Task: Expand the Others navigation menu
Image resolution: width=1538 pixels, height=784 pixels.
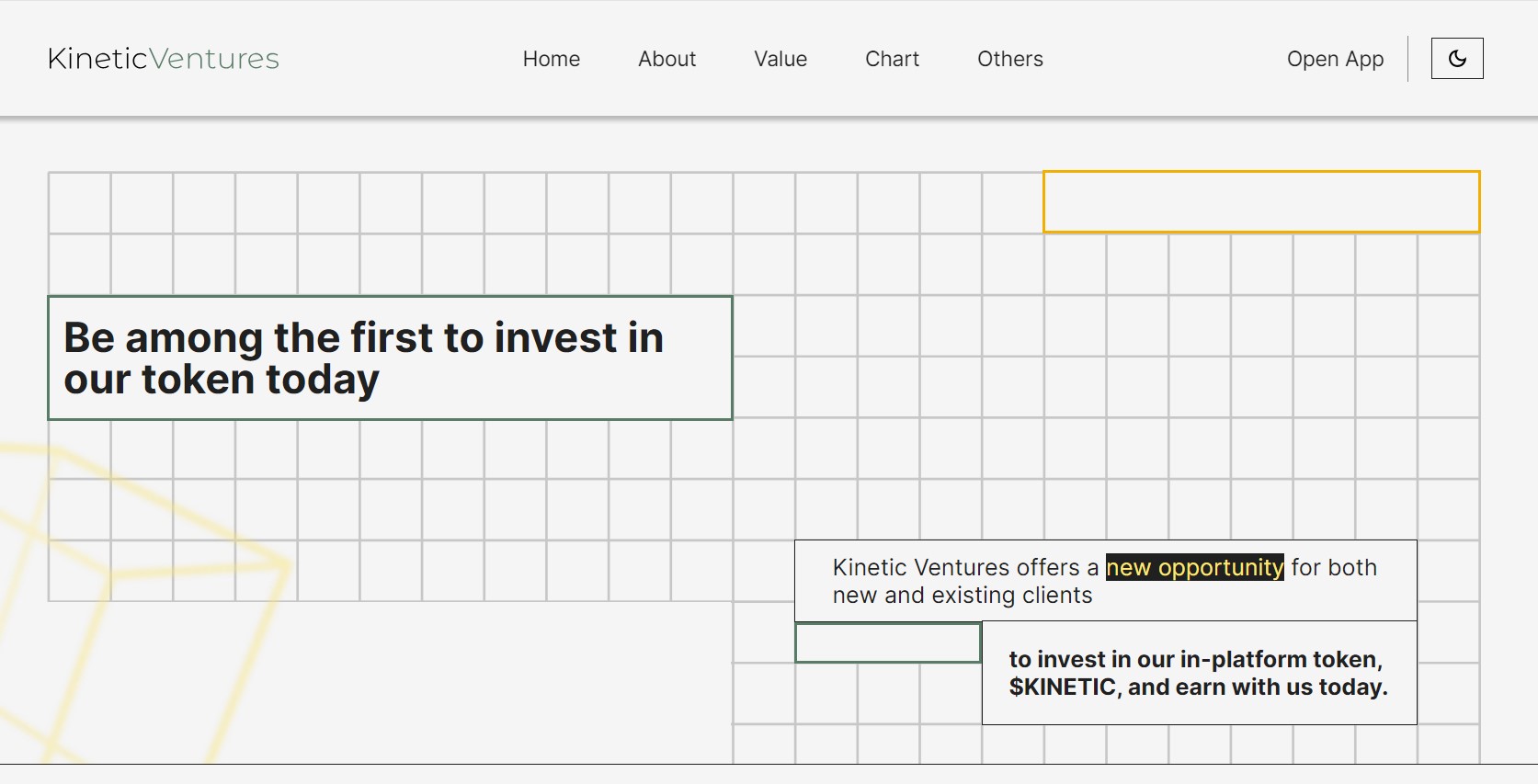Action: click(x=1009, y=59)
